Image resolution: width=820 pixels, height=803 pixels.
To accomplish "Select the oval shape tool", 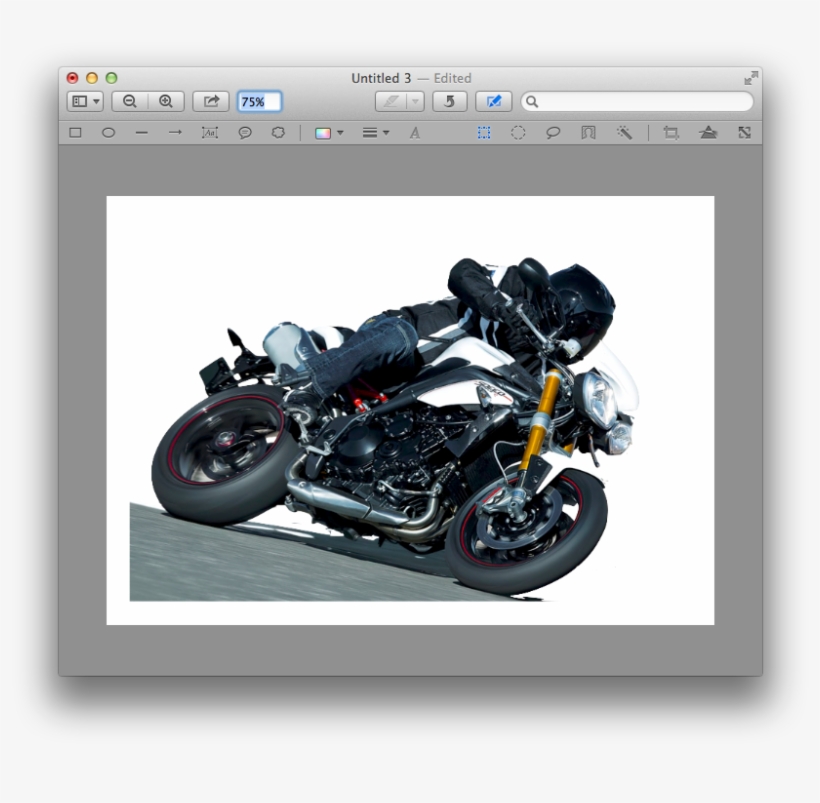I will click(108, 131).
